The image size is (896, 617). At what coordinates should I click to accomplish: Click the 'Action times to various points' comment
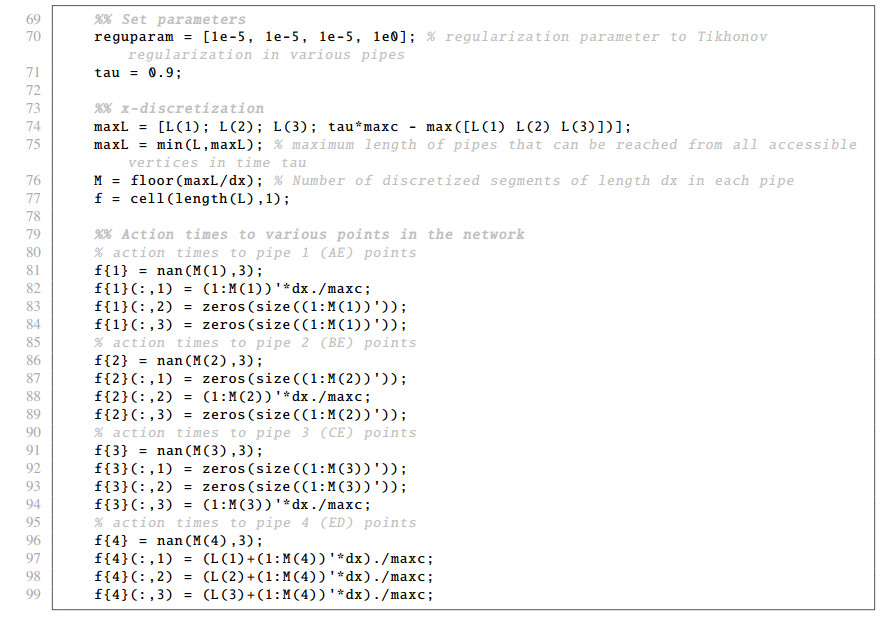[309, 234]
